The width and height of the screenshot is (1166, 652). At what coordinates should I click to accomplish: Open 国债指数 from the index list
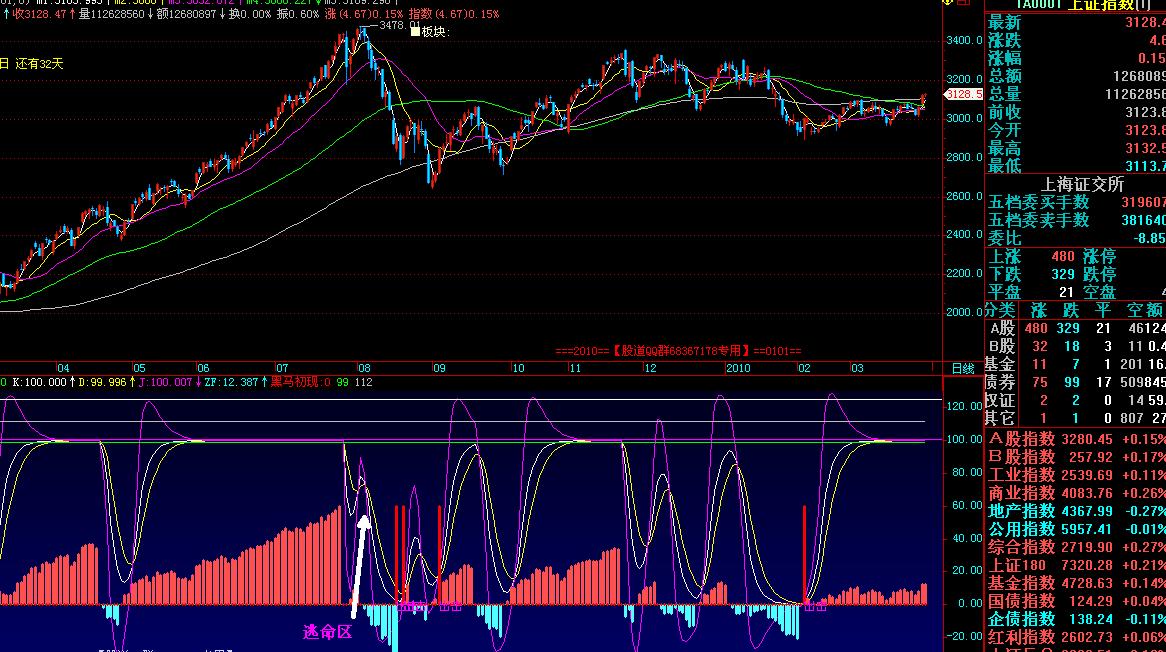pos(1021,601)
